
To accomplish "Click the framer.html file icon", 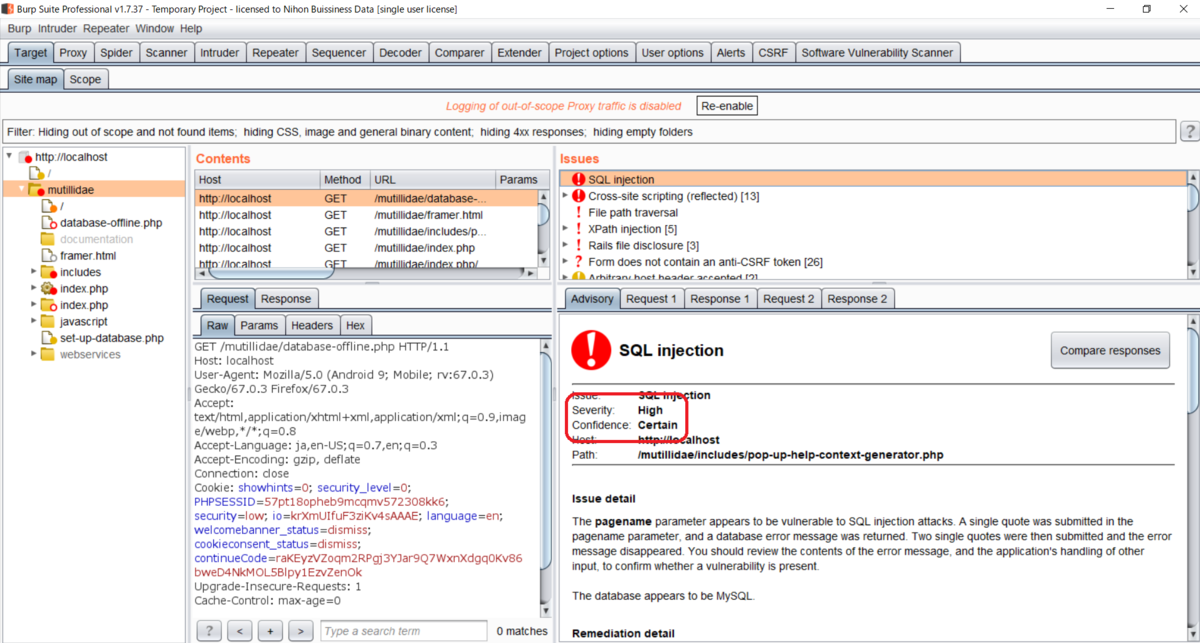I will [48, 256].
